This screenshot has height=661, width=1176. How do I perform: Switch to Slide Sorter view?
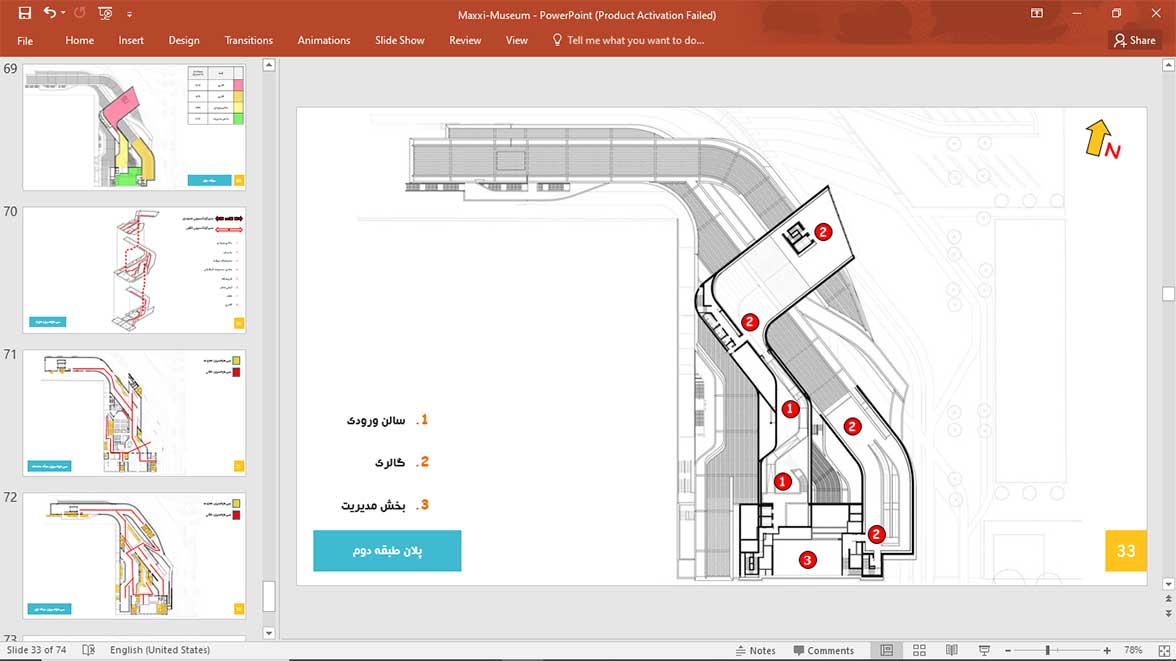pos(919,650)
